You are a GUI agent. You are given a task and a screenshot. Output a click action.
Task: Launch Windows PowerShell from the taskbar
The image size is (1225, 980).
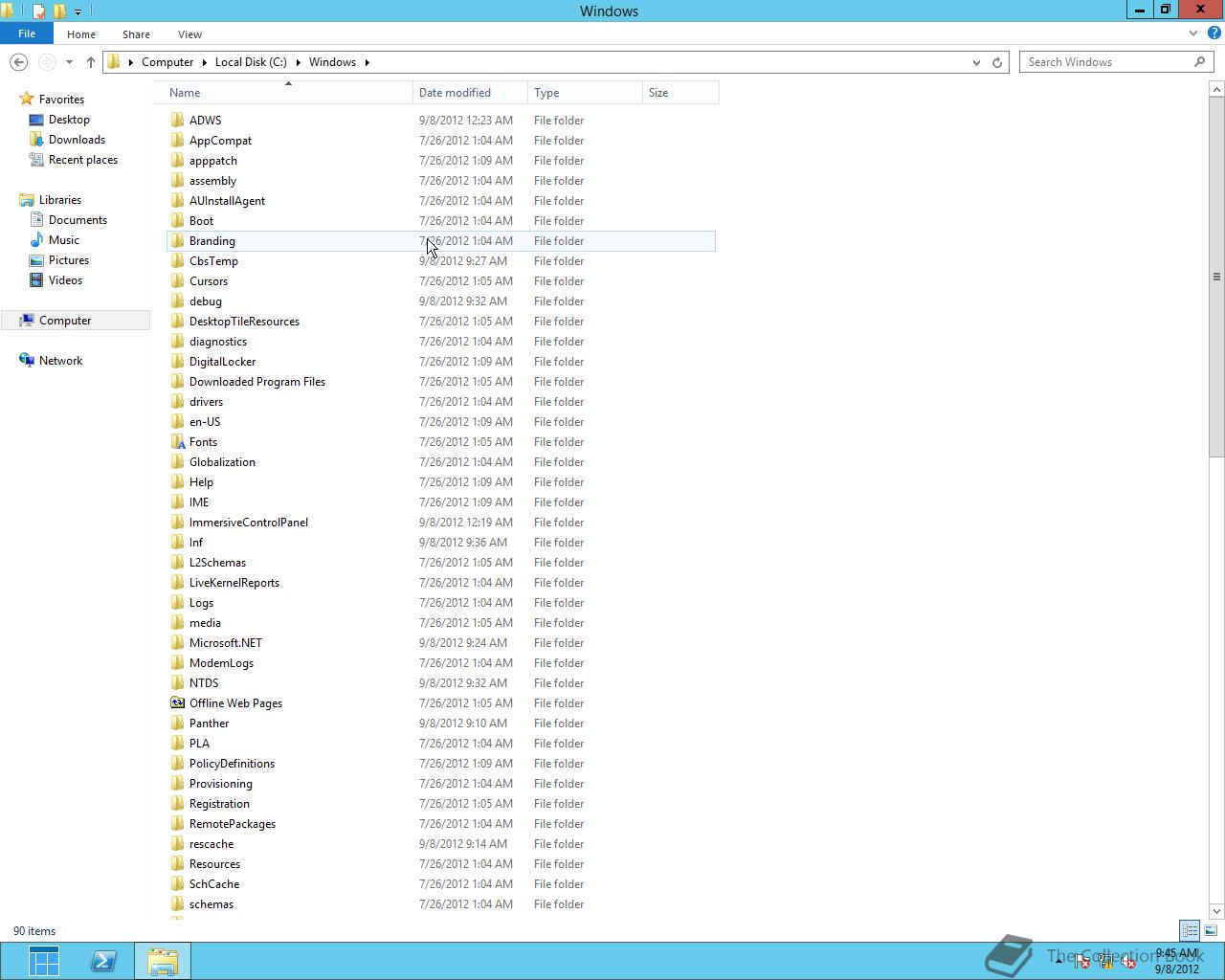point(103,961)
